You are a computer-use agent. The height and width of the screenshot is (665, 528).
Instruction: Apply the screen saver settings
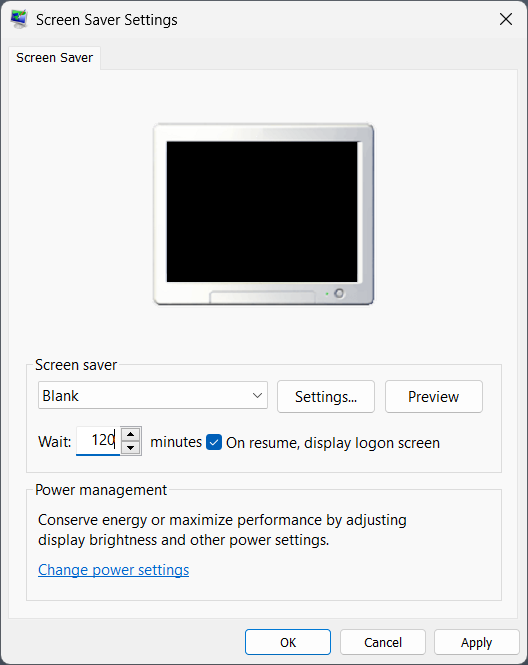click(477, 642)
